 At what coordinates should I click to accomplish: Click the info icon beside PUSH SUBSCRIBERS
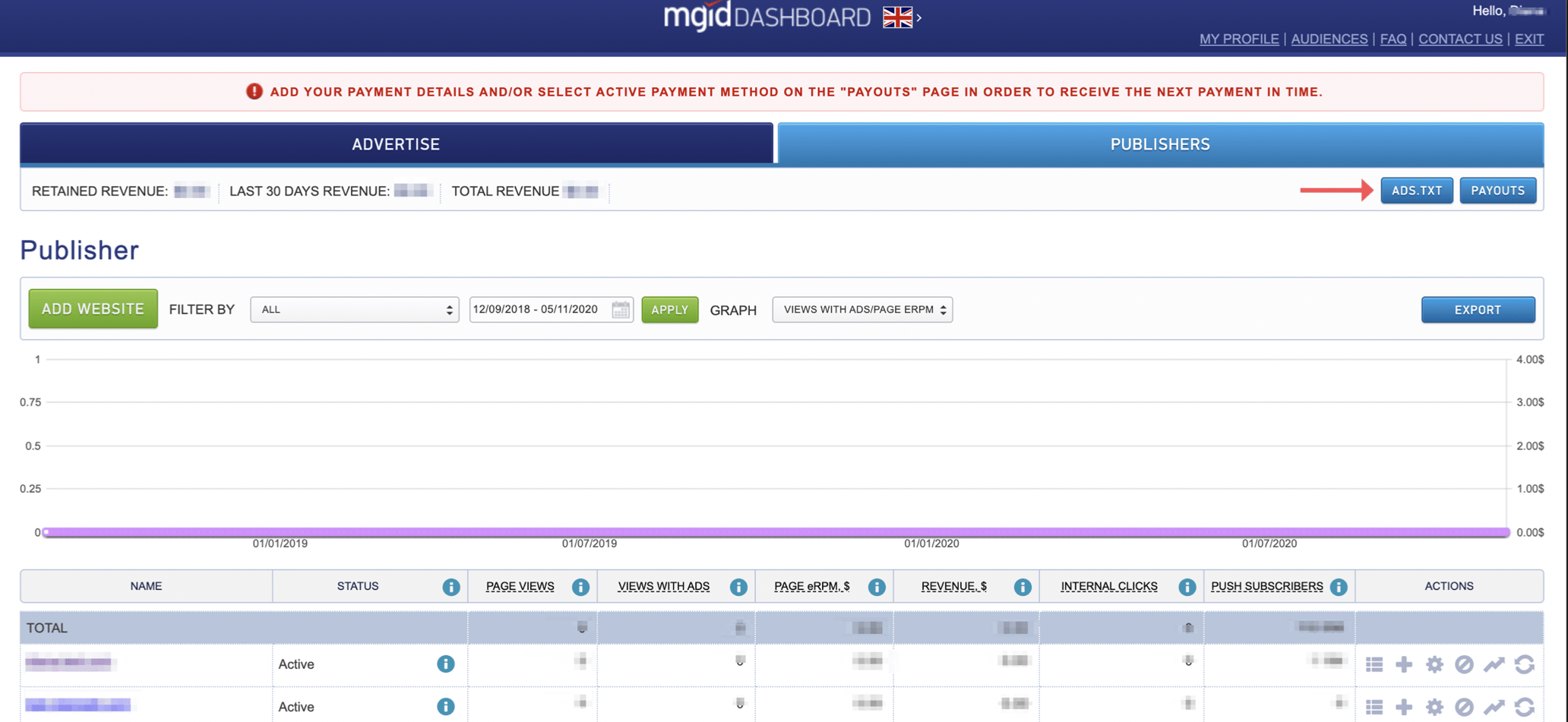tap(1339, 586)
